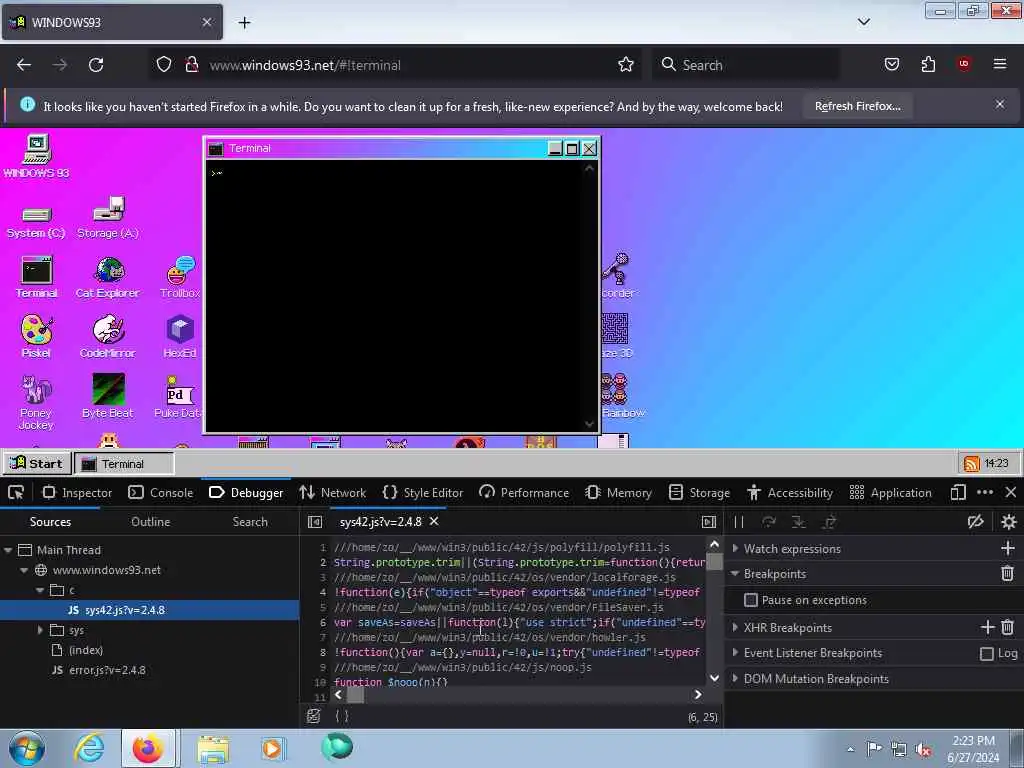Go back to the previous page
Screen dimensions: 1024x768
24,65
